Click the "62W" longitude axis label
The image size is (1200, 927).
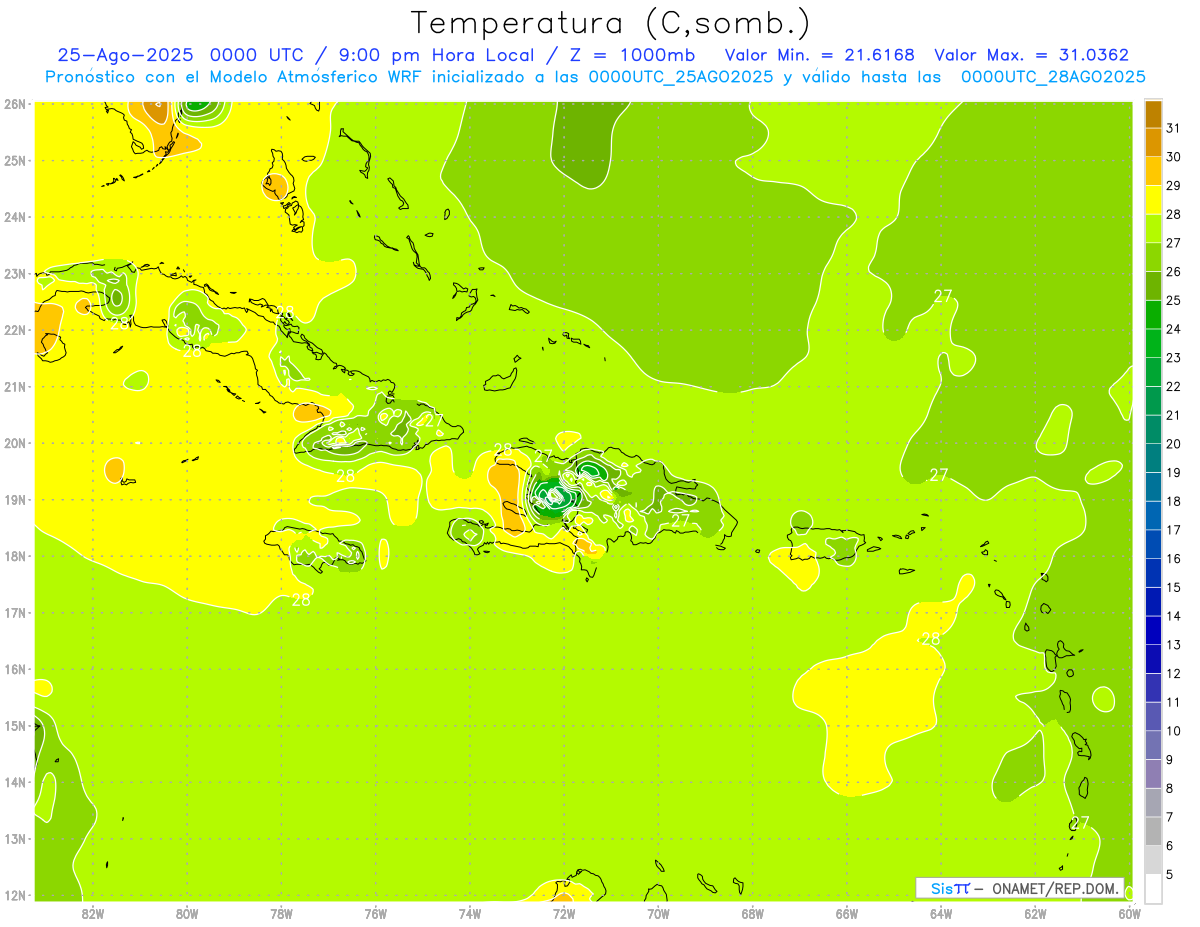point(1035,913)
